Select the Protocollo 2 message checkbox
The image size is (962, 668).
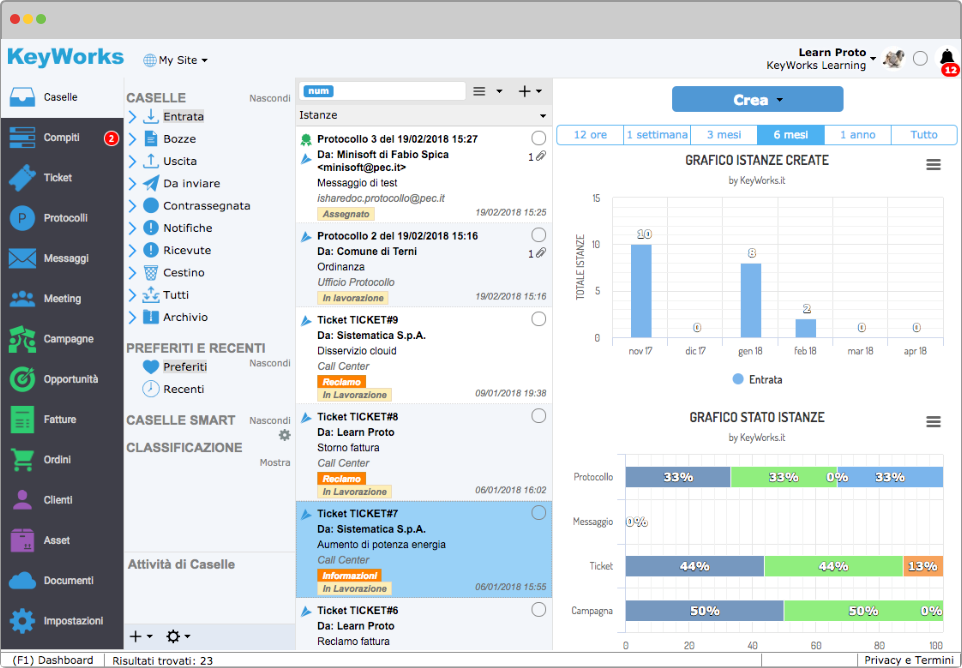538,235
